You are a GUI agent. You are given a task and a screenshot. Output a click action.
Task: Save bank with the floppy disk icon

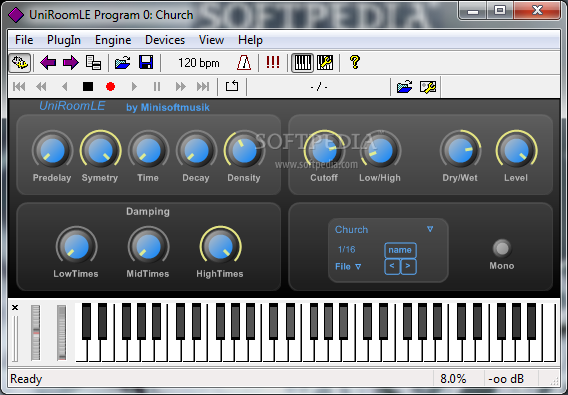pos(146,62)
